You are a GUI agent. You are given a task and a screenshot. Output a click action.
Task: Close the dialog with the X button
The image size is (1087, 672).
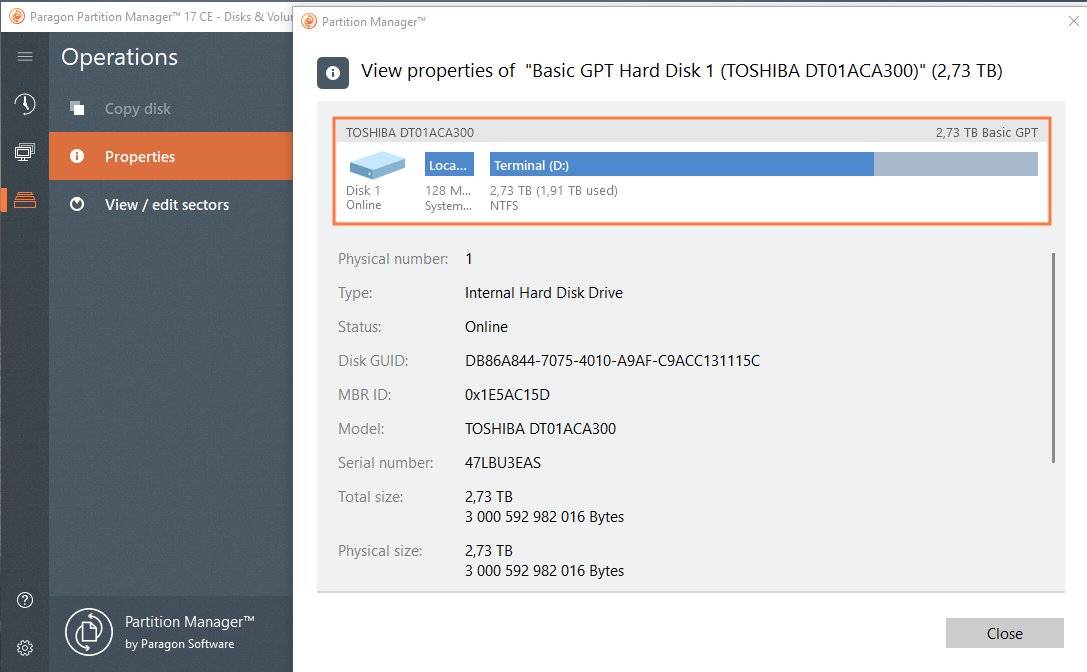(x=1073, y=21)
